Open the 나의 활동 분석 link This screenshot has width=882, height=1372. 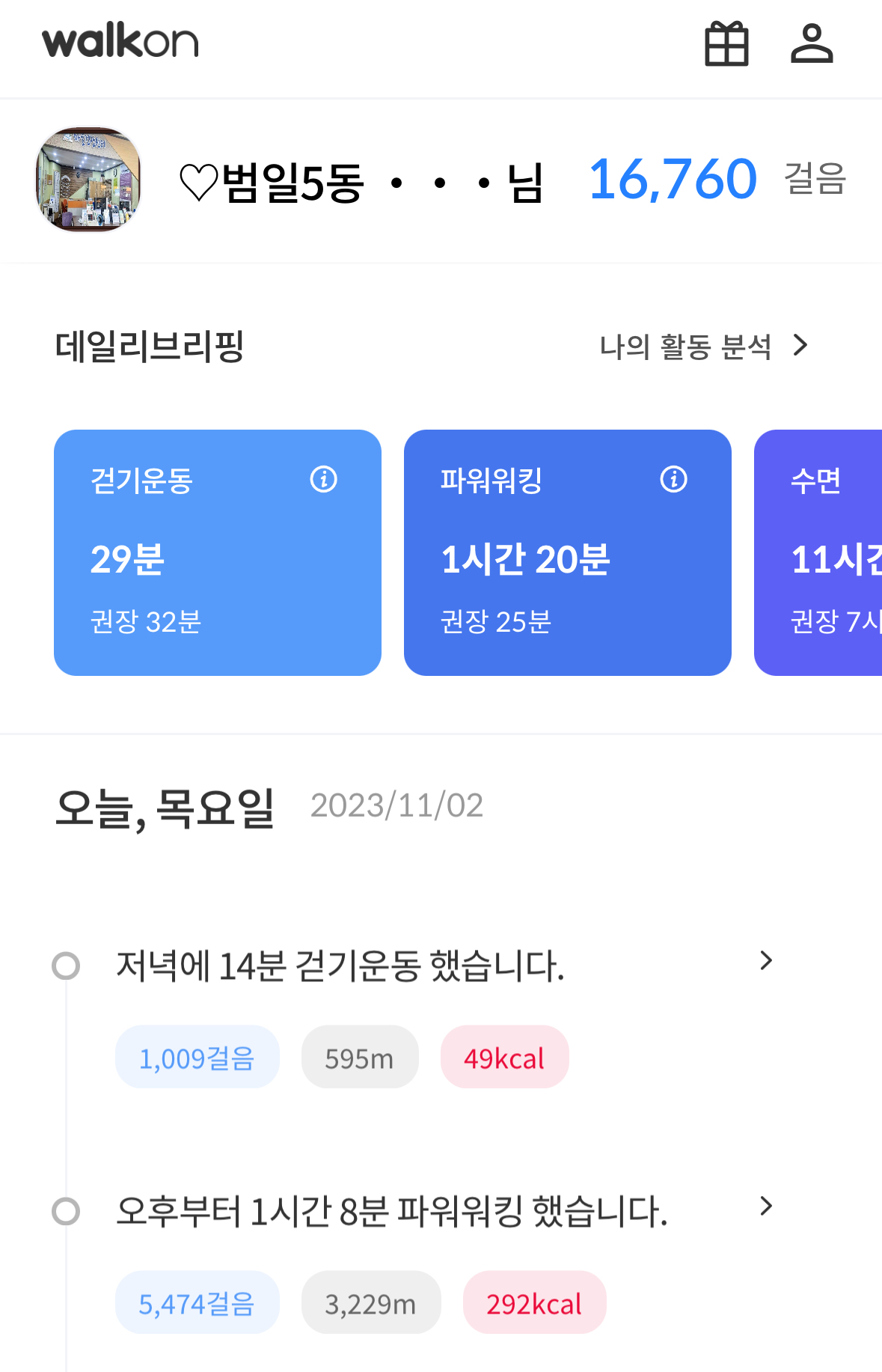pyautogui.click(x=685, y=347)
